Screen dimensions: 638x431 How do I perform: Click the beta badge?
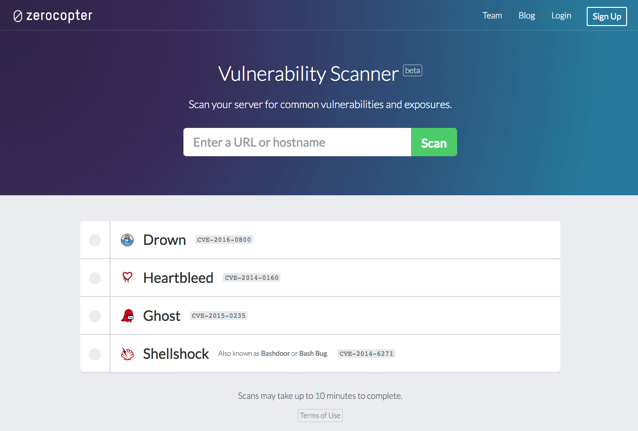tap(413, 70)
